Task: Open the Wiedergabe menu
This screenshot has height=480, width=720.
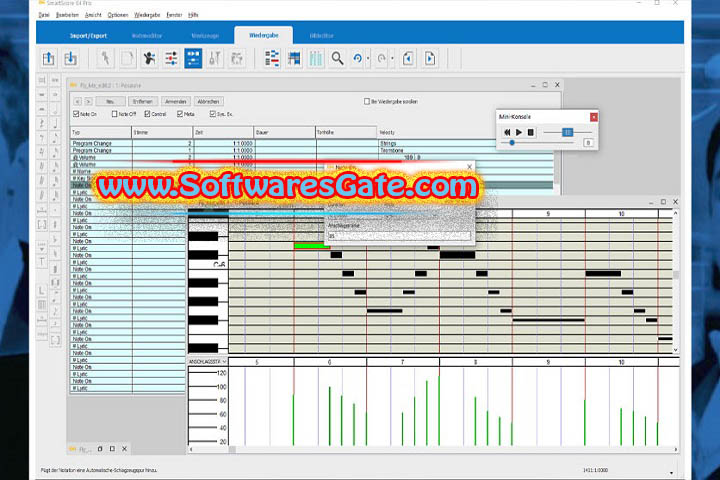Action: [x=147, y=15]
